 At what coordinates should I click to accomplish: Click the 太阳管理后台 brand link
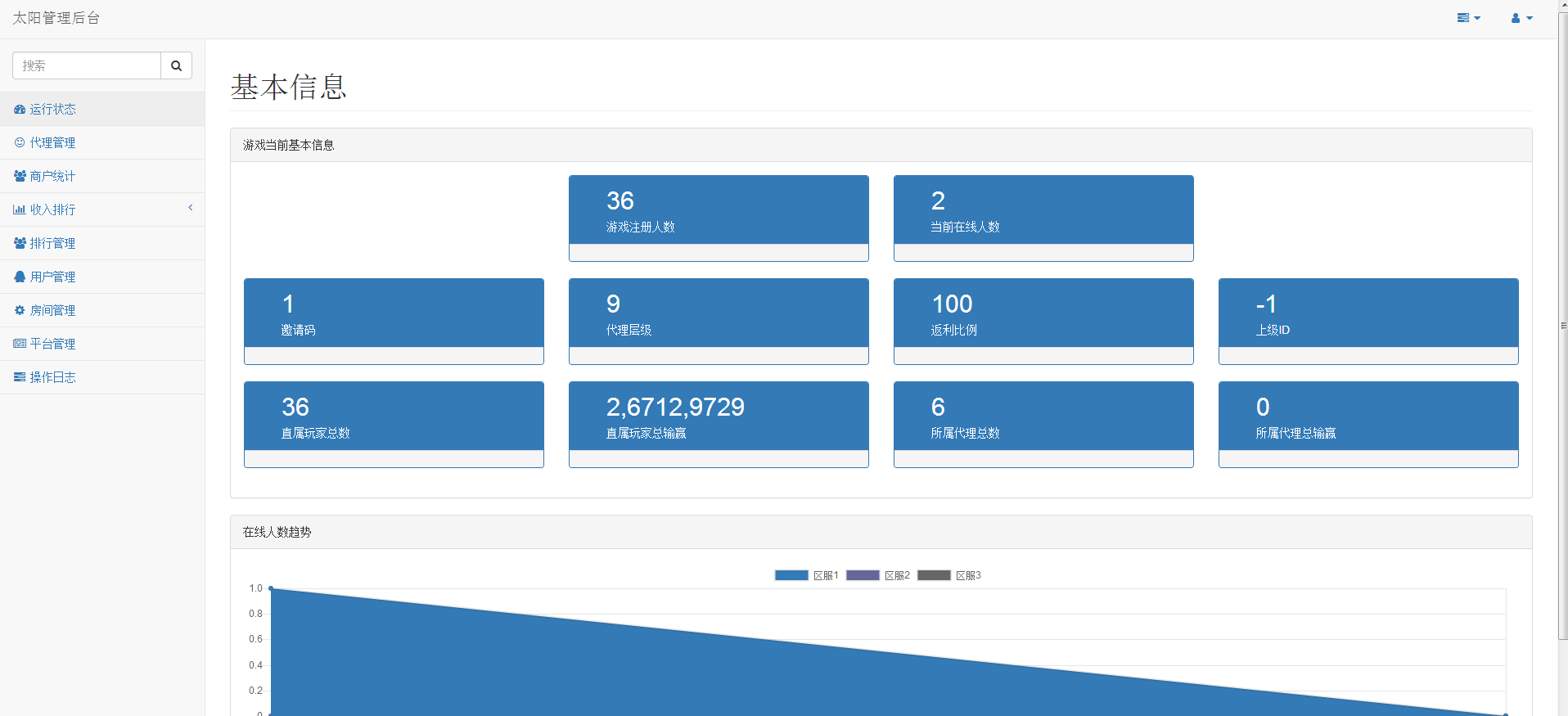(x=56, y=18)
